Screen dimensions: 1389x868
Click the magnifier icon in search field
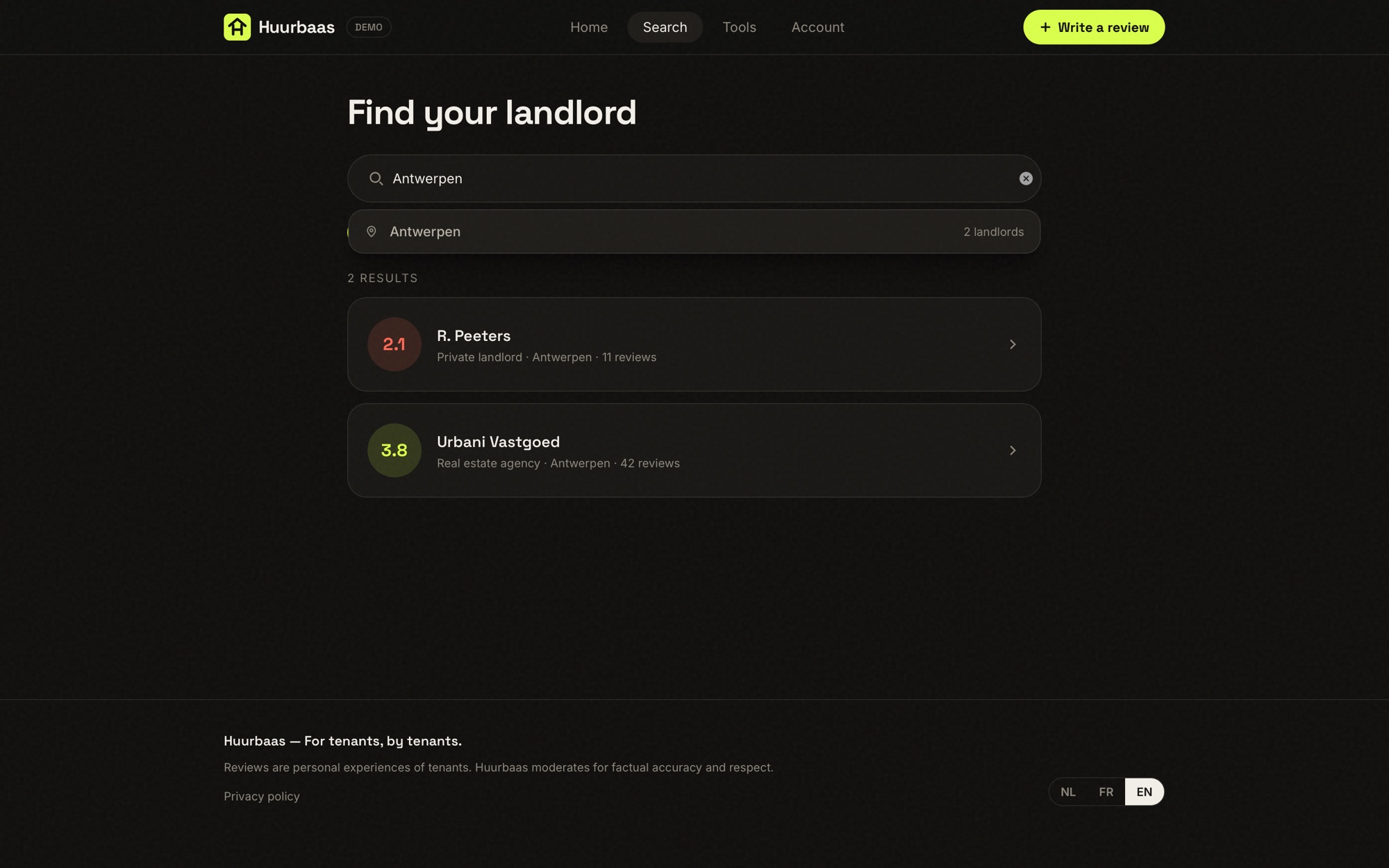(376, 178)
